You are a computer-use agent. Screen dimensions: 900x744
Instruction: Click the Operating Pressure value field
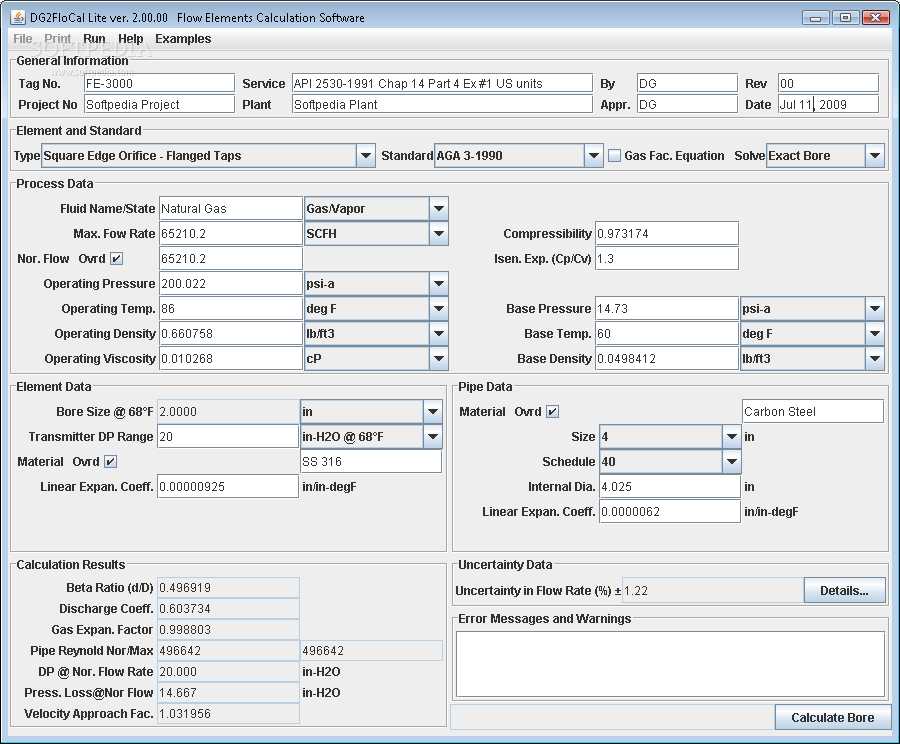coord(231,284)
